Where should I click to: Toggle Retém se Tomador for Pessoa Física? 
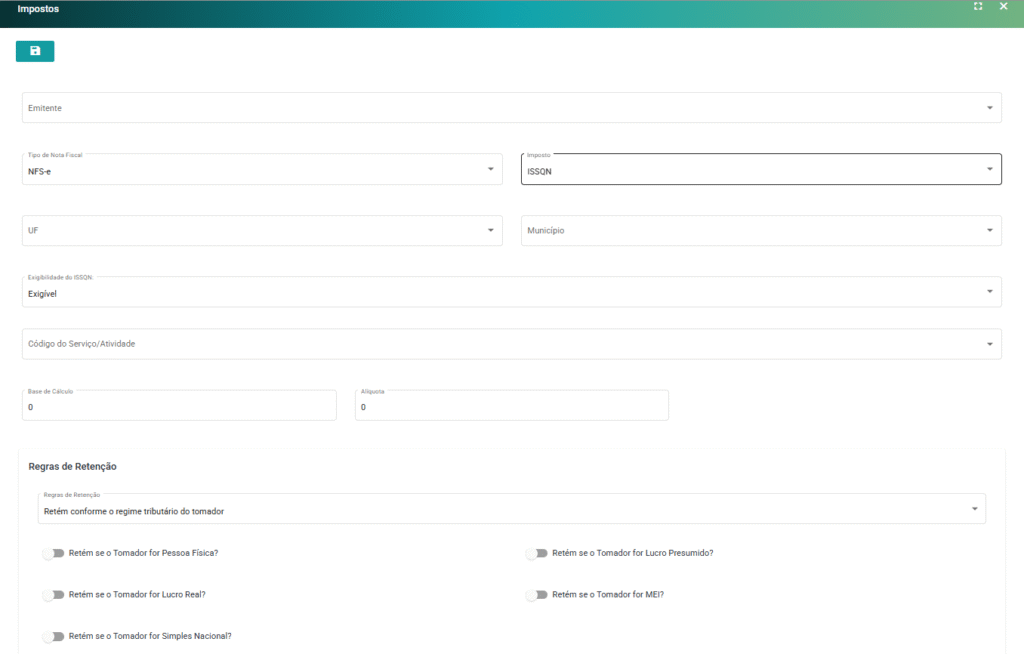[x=53, y=553]
